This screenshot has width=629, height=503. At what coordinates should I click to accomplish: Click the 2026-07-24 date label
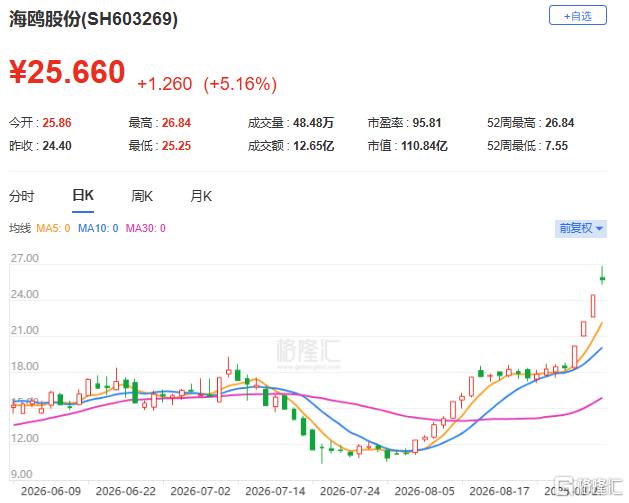[x=350, y=491]
